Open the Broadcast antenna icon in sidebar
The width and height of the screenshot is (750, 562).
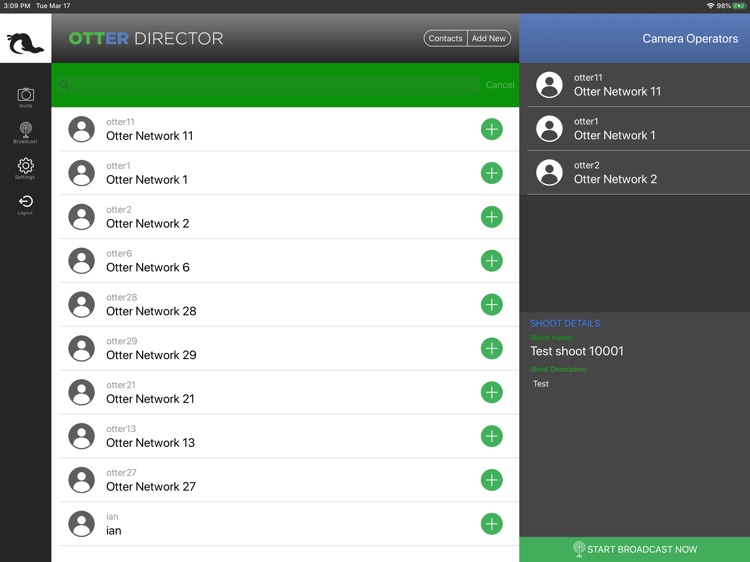tap(25, 132)
